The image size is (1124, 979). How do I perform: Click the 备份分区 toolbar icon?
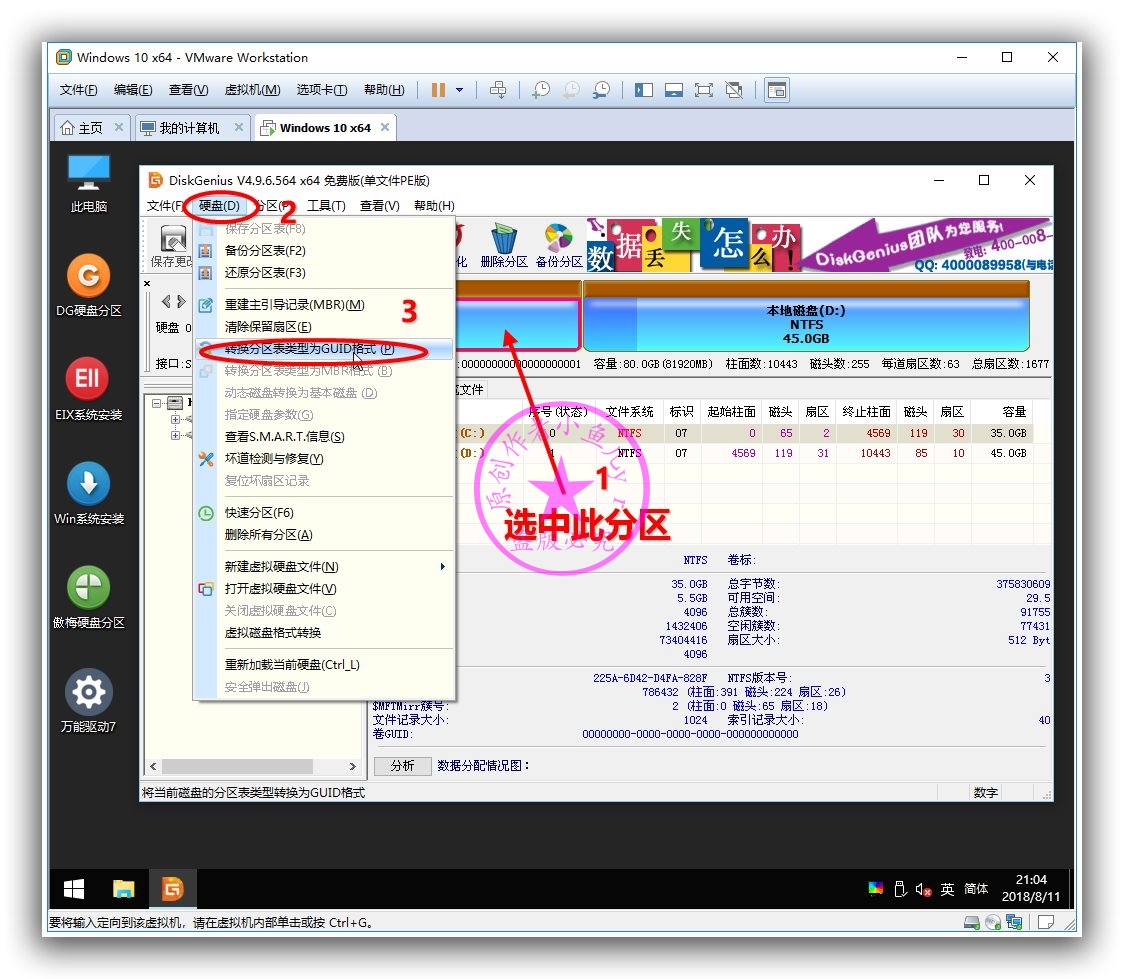(x=557, y=240)
